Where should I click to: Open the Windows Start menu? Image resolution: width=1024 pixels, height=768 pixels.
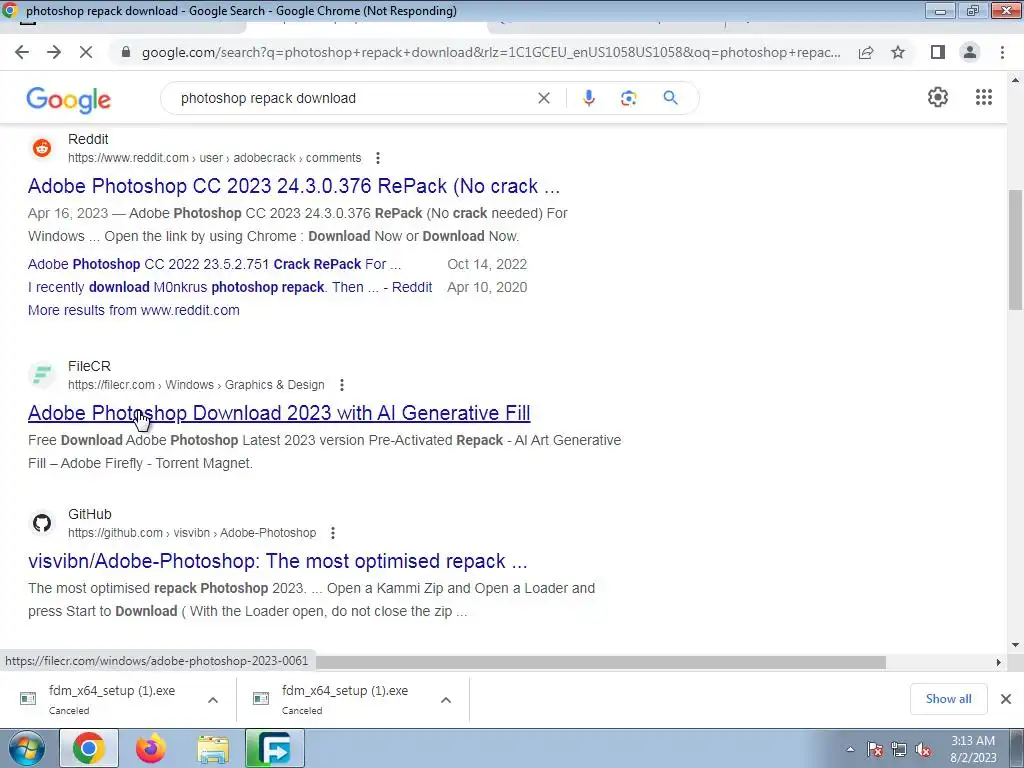[x=26, y=748]
